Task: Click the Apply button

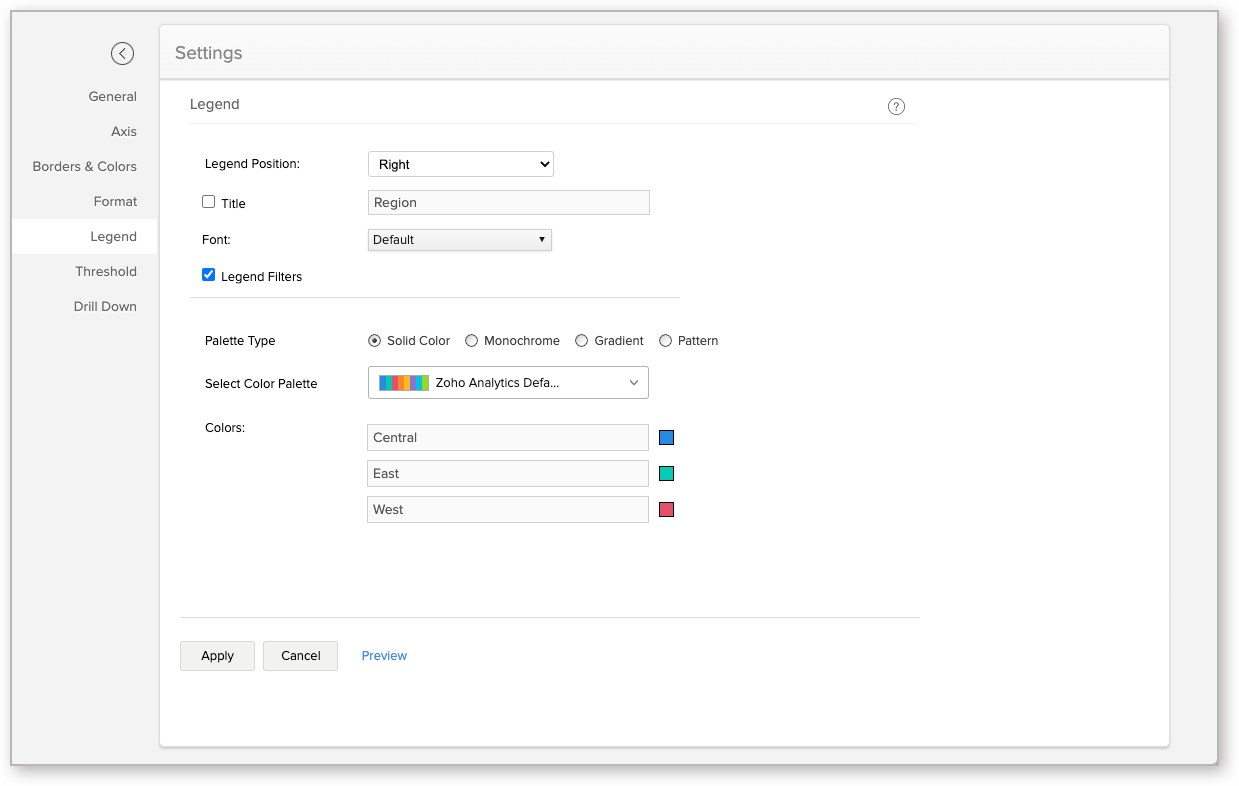Action: click(217, 655)
